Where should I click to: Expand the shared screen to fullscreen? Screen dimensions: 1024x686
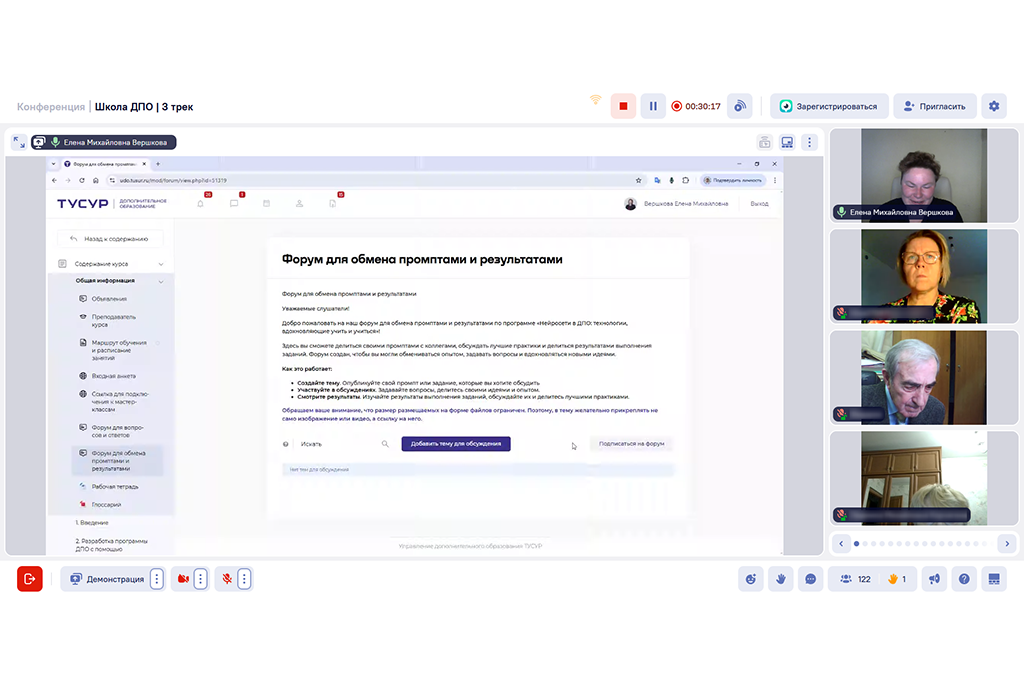pos(18,142)
